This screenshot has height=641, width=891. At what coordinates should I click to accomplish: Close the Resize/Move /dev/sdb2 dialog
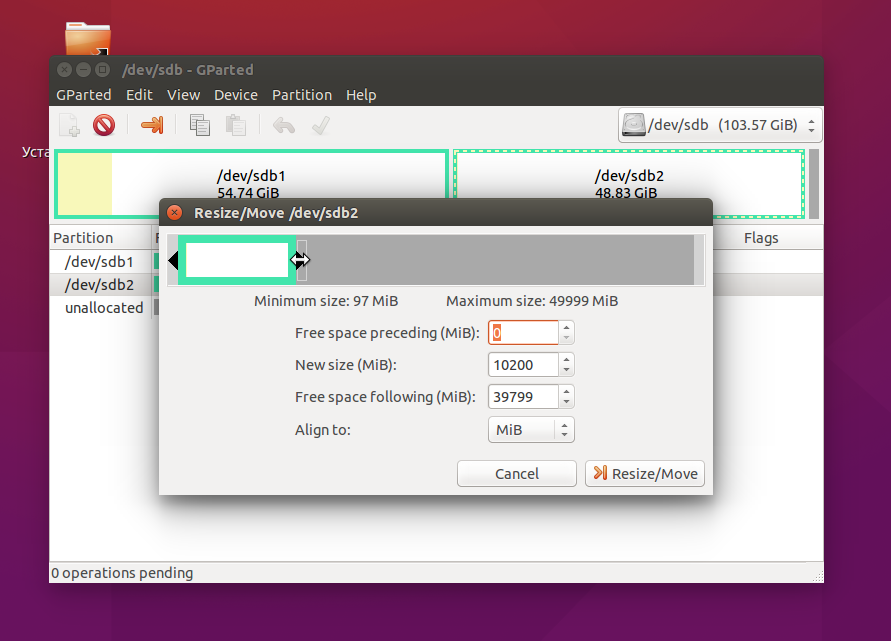pos(175,213)
